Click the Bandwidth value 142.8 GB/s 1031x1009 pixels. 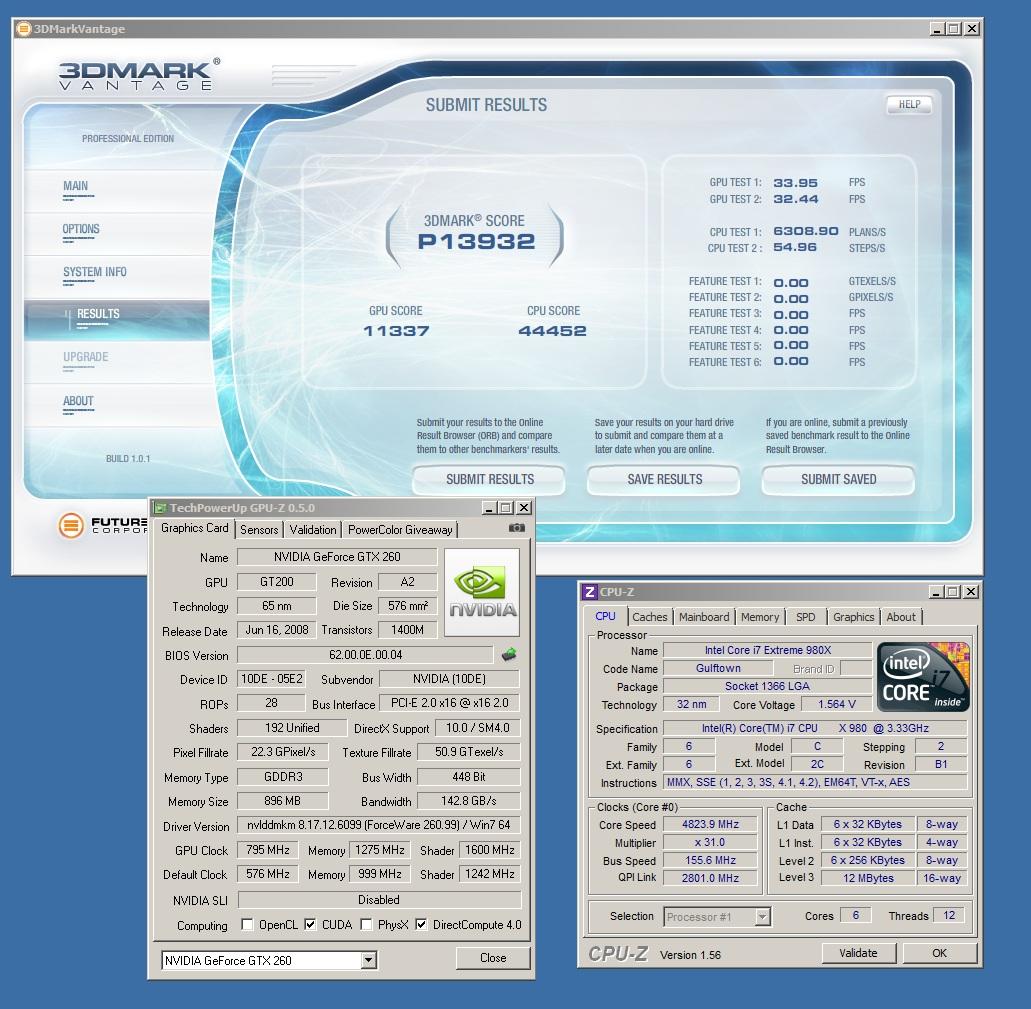click(469, 801)
